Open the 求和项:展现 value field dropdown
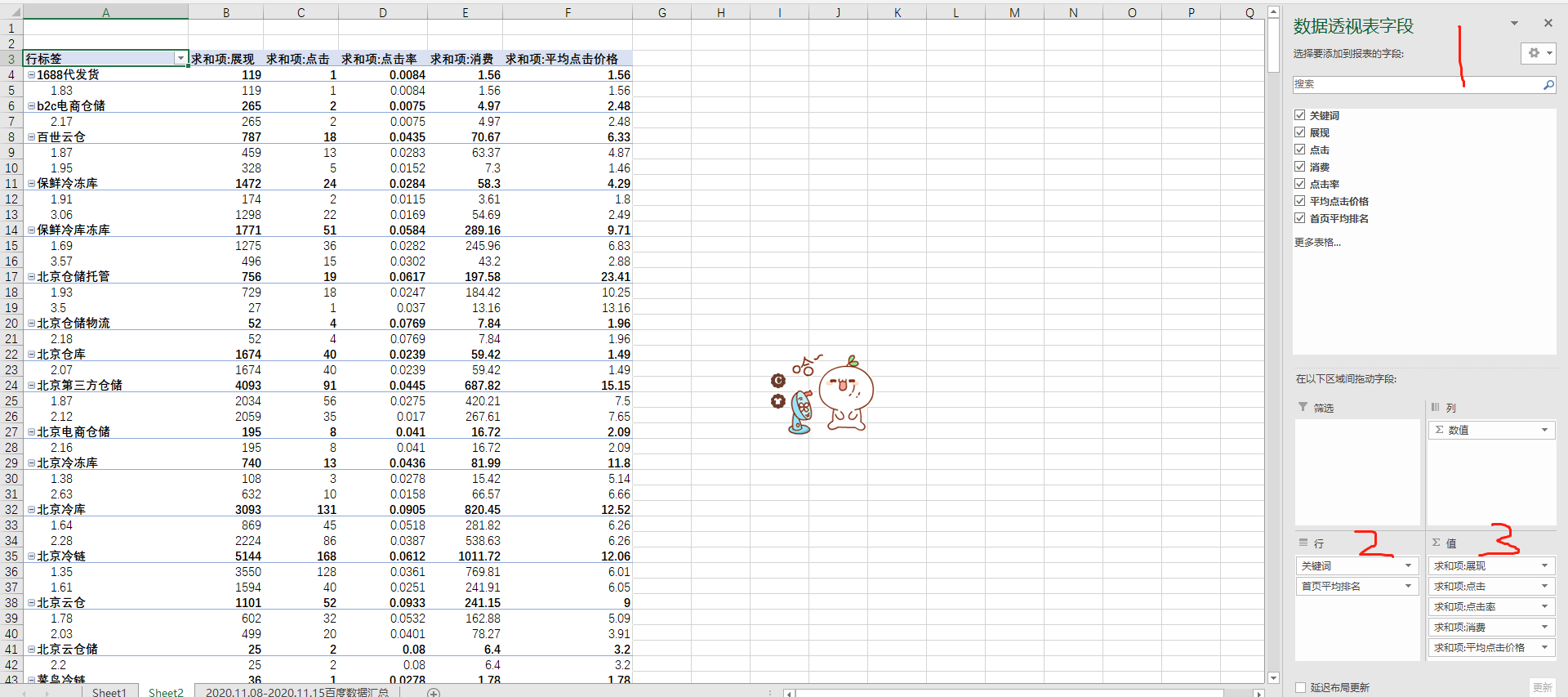Screen dimensions: 1568x697 tap(1544, 565)
